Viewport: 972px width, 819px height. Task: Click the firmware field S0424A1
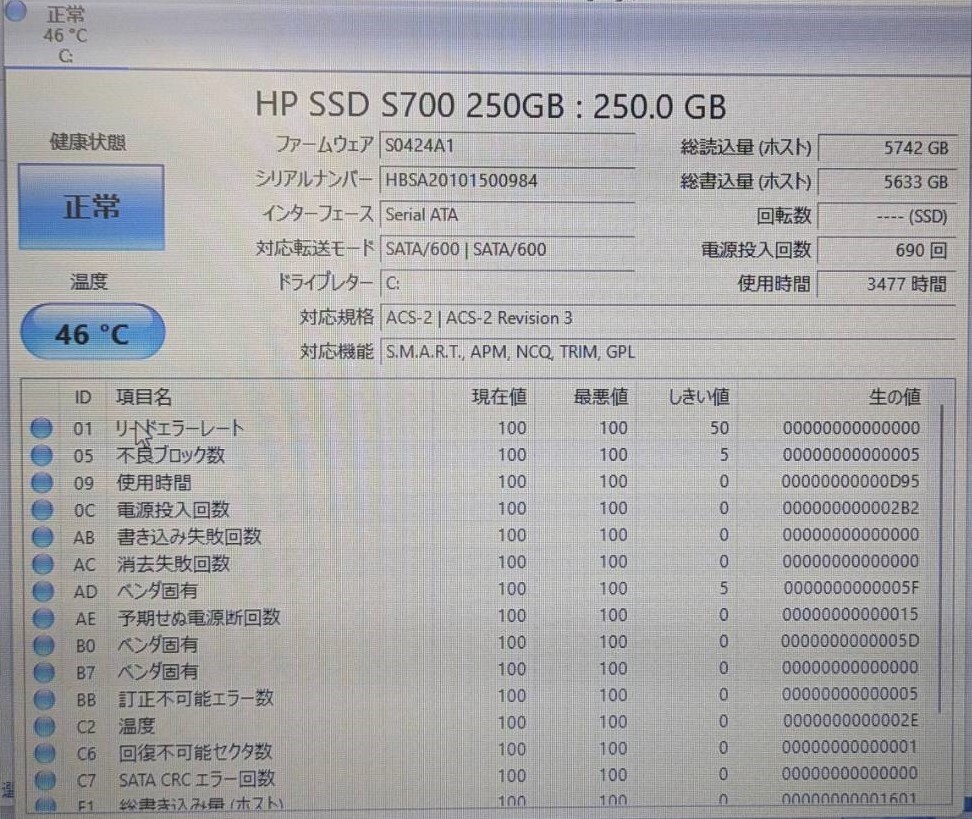(x=506, y=146)
